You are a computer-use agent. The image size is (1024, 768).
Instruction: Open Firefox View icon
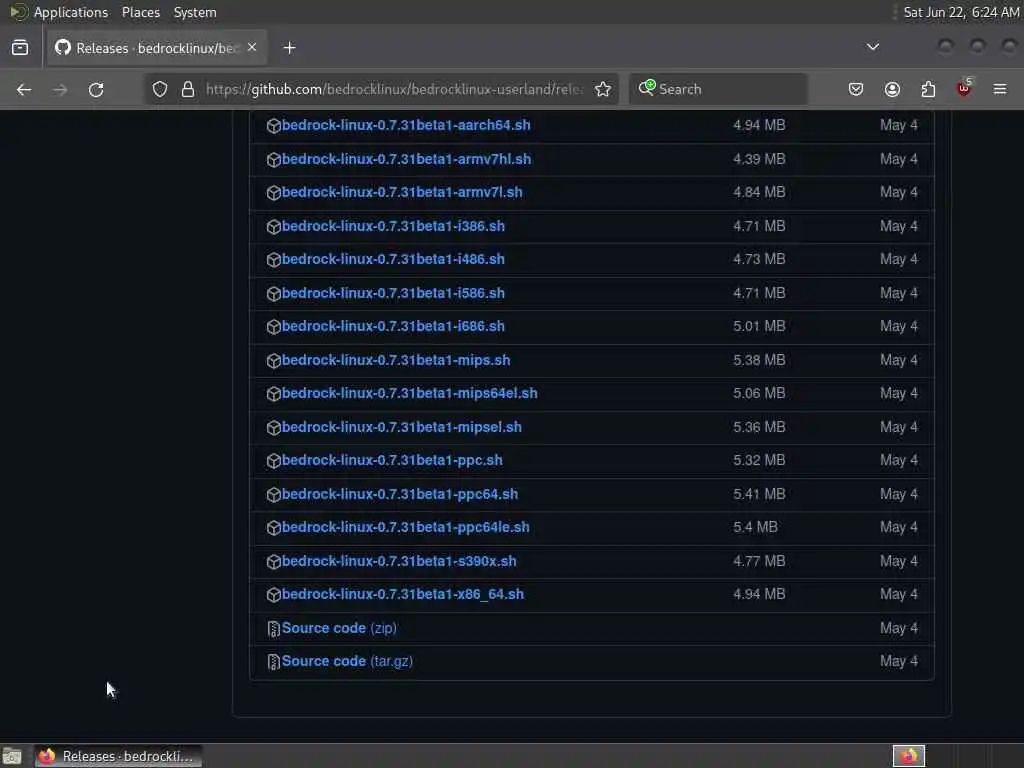click(x=20, y=48)
